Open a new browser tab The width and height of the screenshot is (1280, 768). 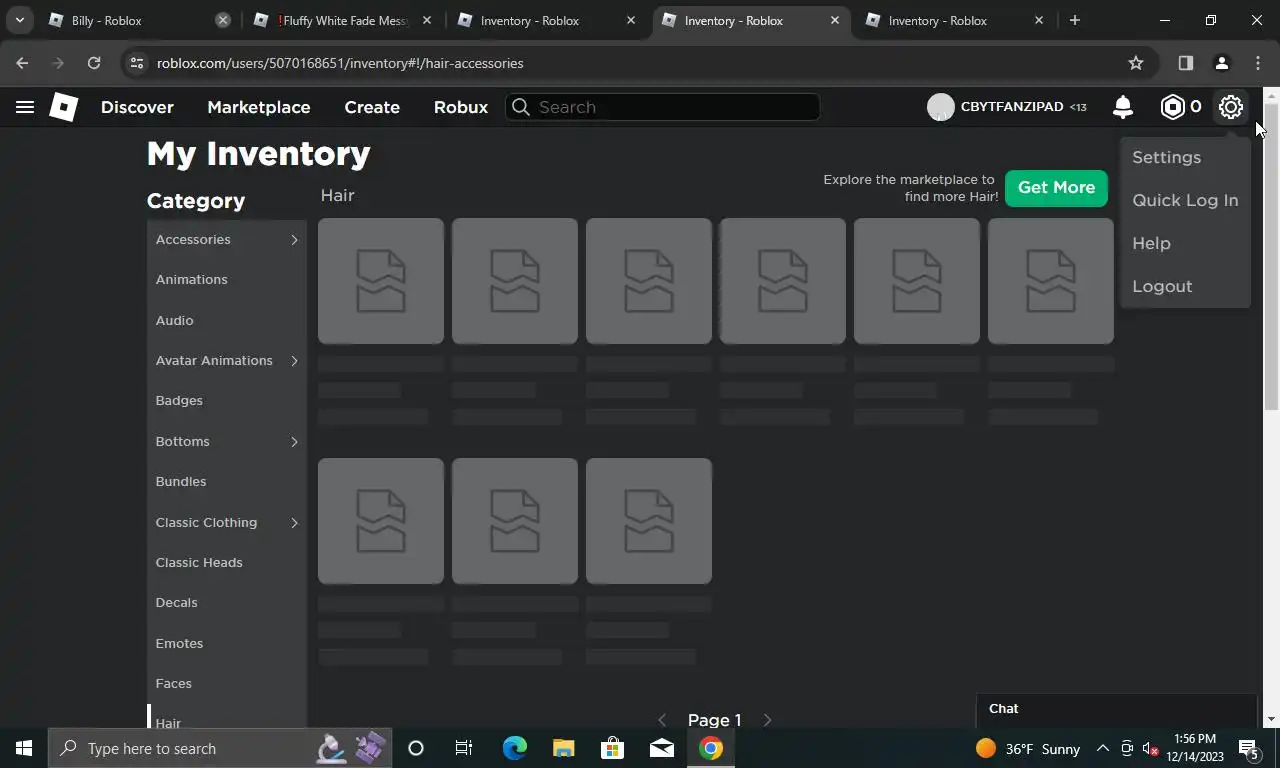[1074, 20]
